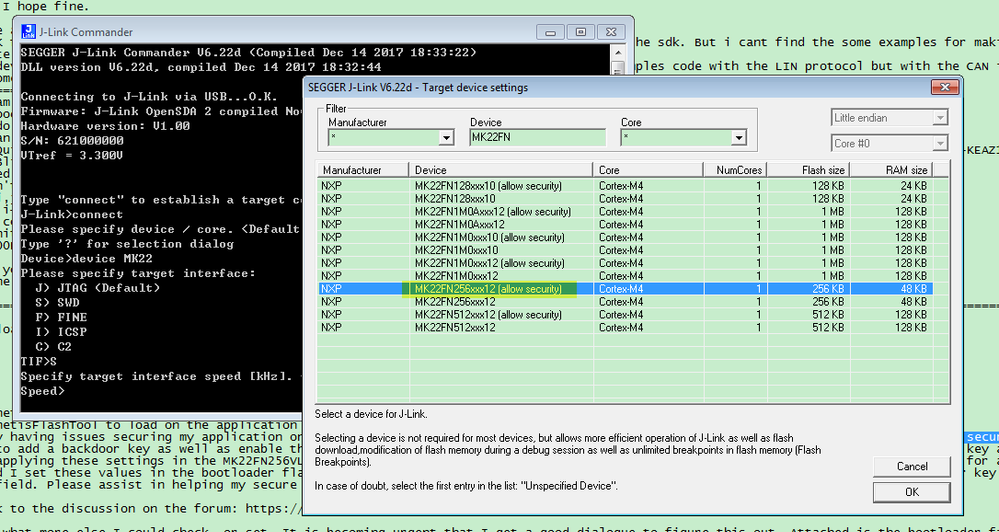999x532 pixels.
Task: Click the OK button
Action: click(x=912, y=492)
